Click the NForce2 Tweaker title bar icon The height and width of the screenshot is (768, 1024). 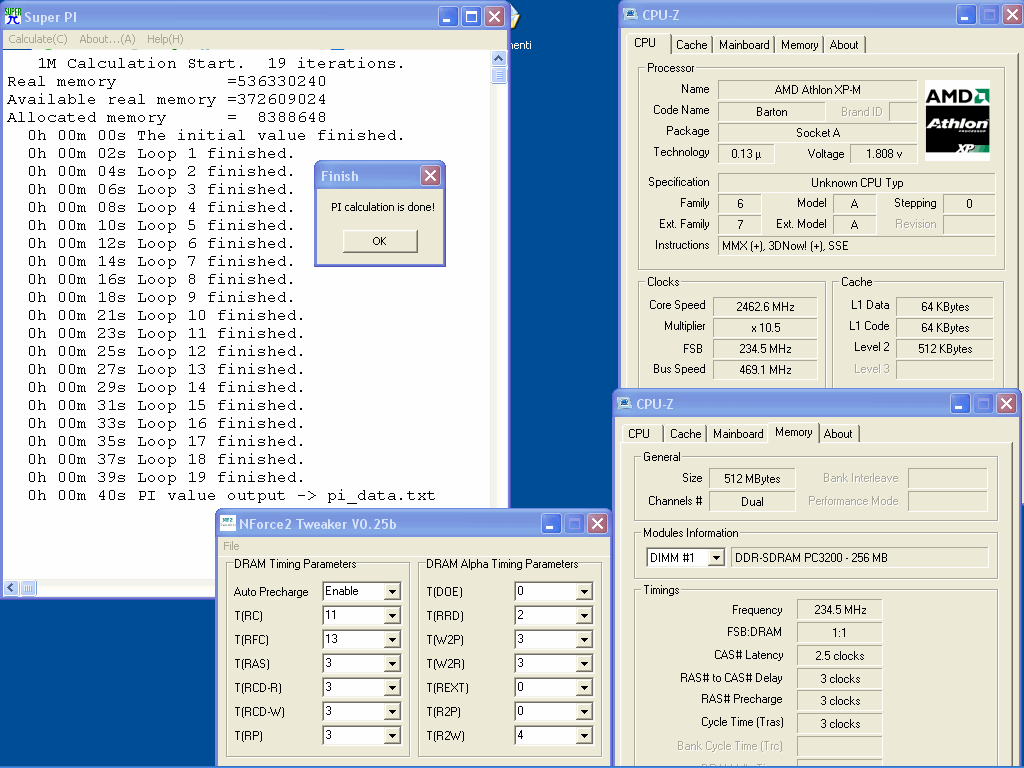(x=228, y=523)
